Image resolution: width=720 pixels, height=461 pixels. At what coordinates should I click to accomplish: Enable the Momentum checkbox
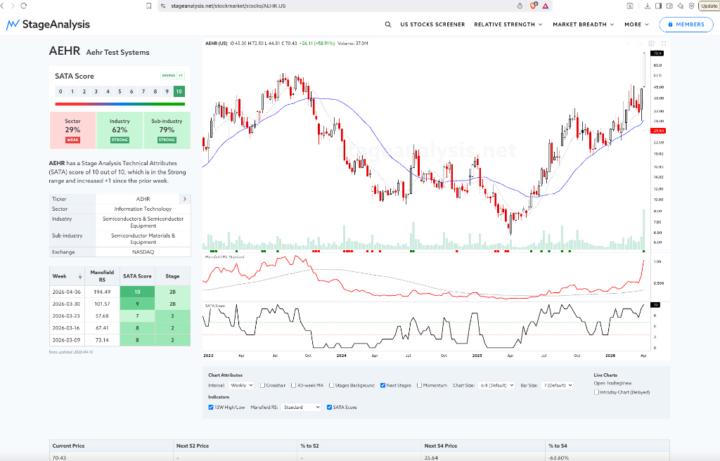point(419,385)
